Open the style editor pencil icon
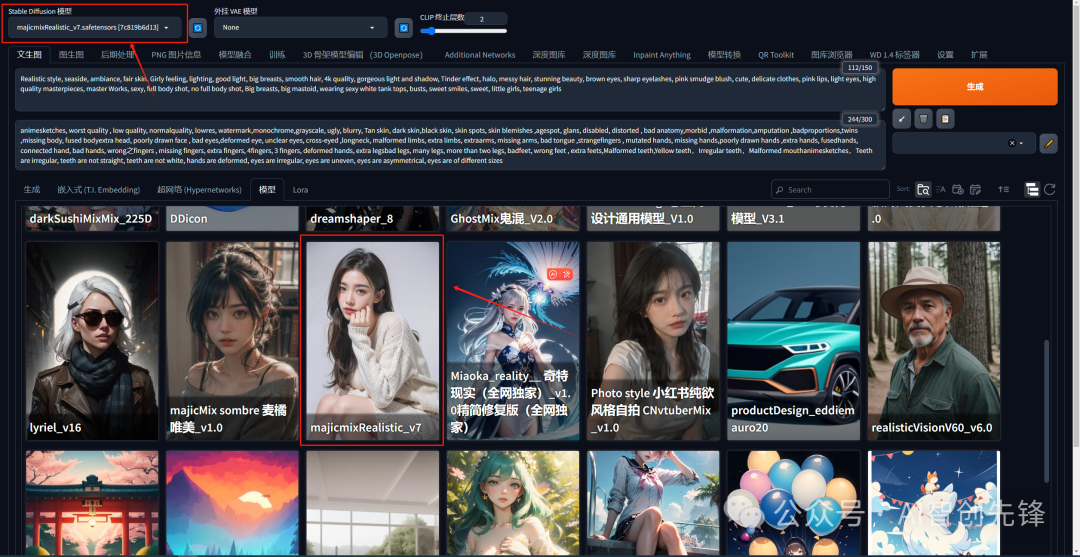This screenshot has height=557, width=1080. click(1048, 143)
